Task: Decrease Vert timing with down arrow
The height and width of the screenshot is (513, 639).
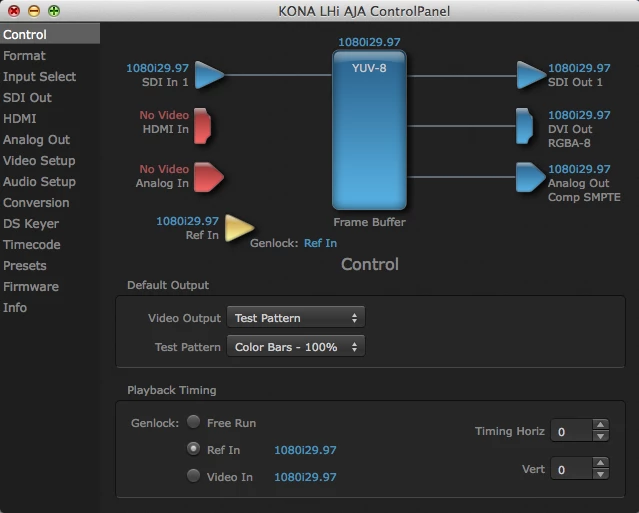Action: [x=600, y=474]
